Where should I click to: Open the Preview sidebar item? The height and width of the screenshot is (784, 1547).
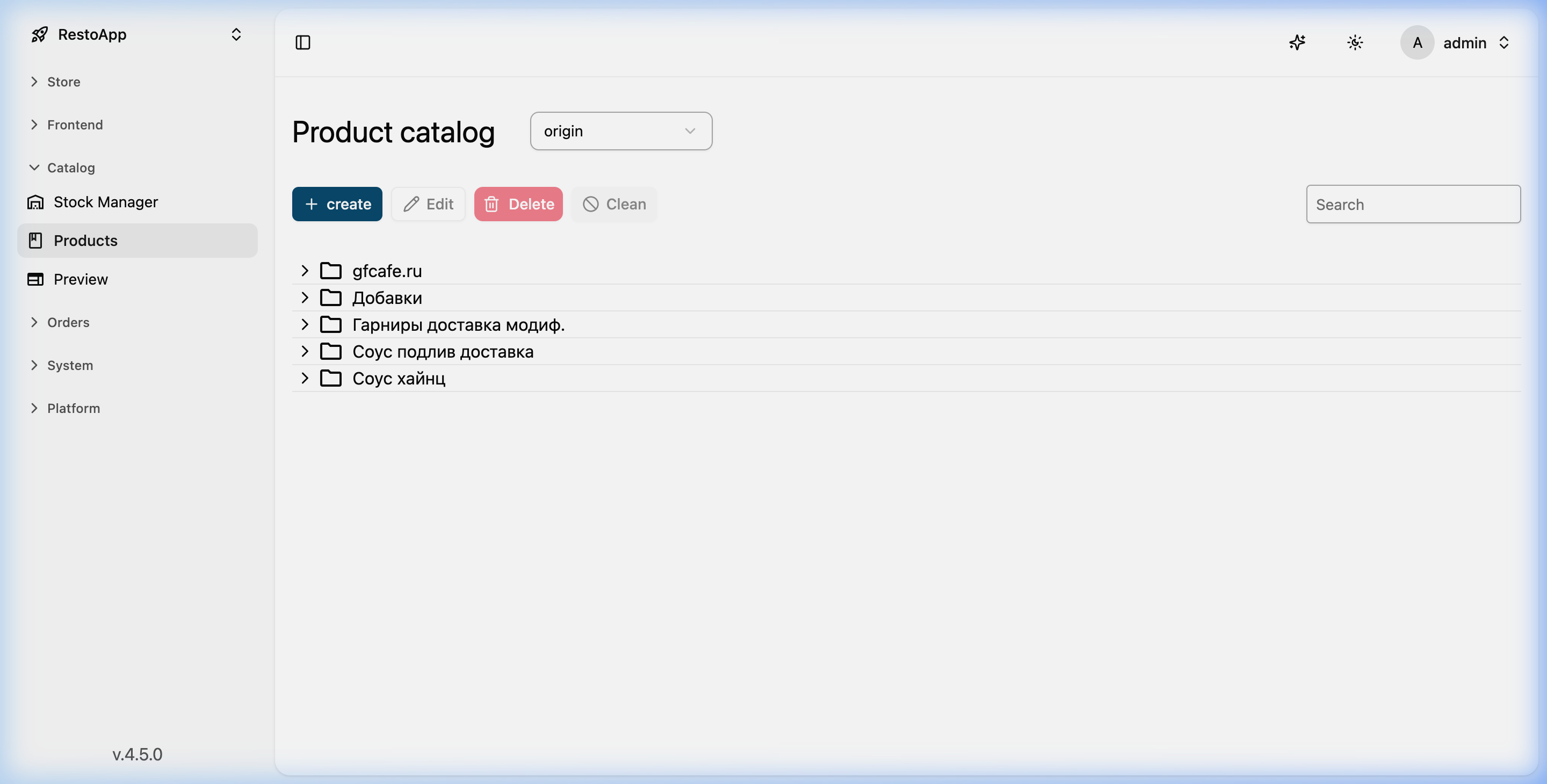tap(81, 280)
